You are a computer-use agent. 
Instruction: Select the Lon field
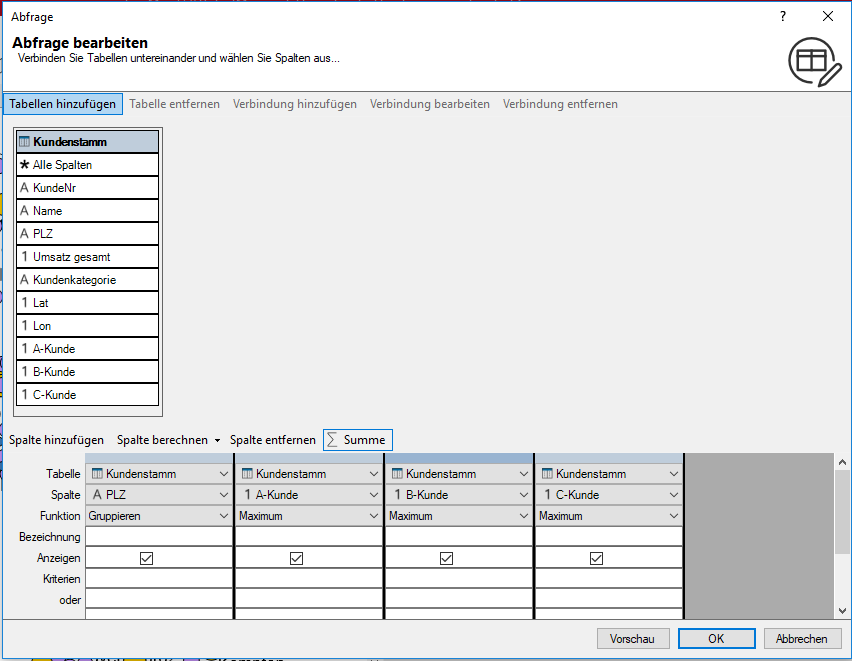coord(87,326)
